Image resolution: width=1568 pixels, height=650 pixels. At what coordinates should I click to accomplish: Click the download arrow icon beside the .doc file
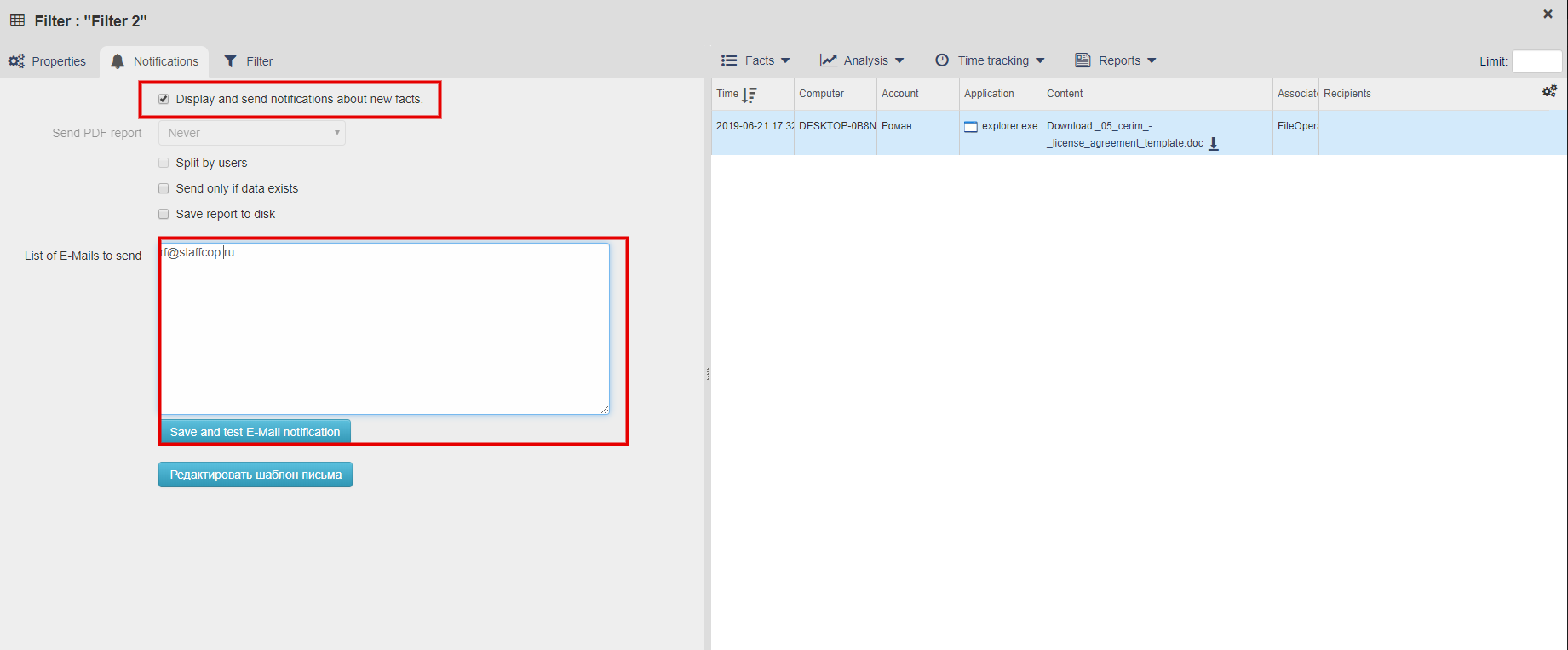[x=1214, y=144]
